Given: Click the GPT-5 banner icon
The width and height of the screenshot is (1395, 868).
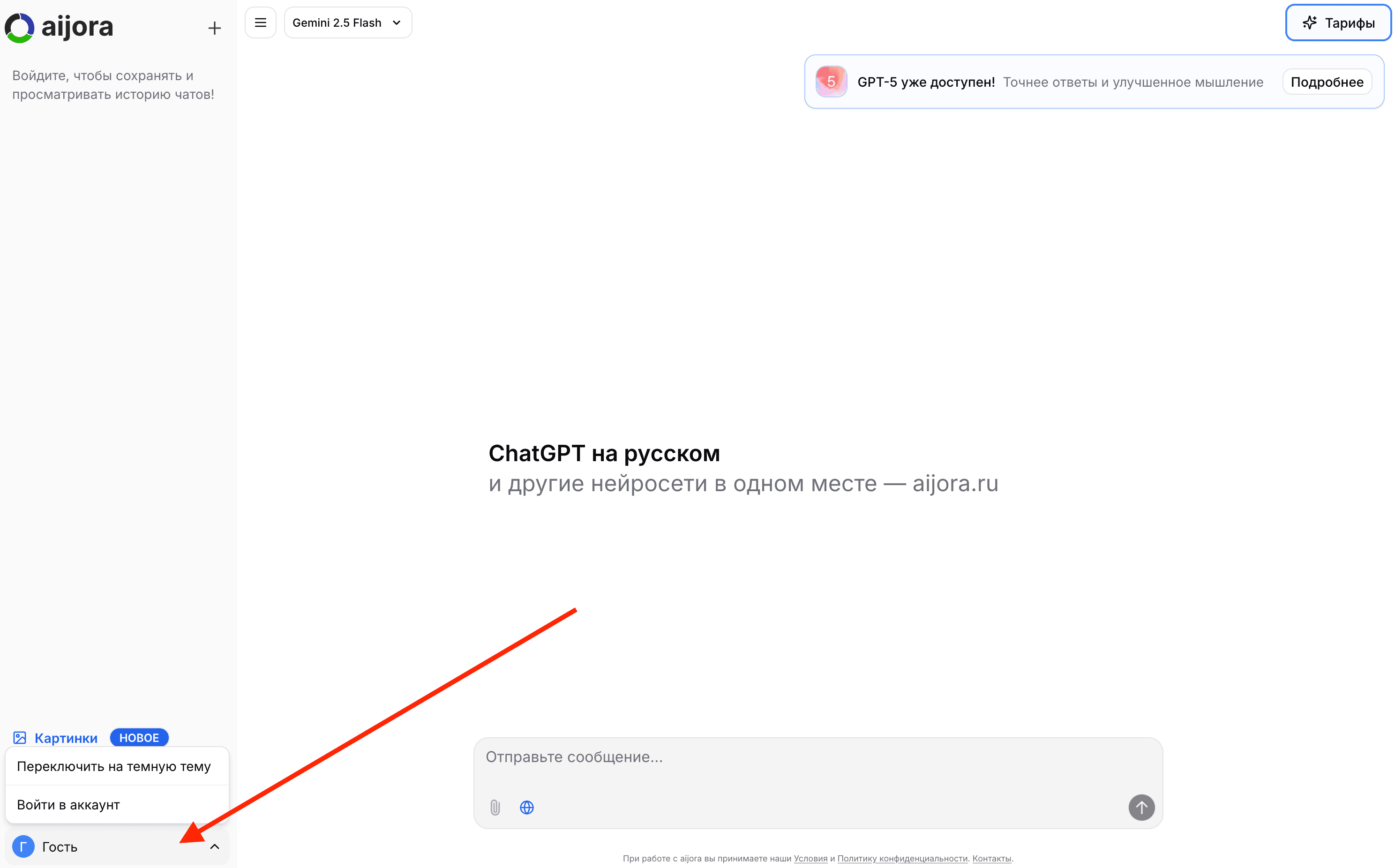Looking at the screenshot, I should (x=831, y=82).
